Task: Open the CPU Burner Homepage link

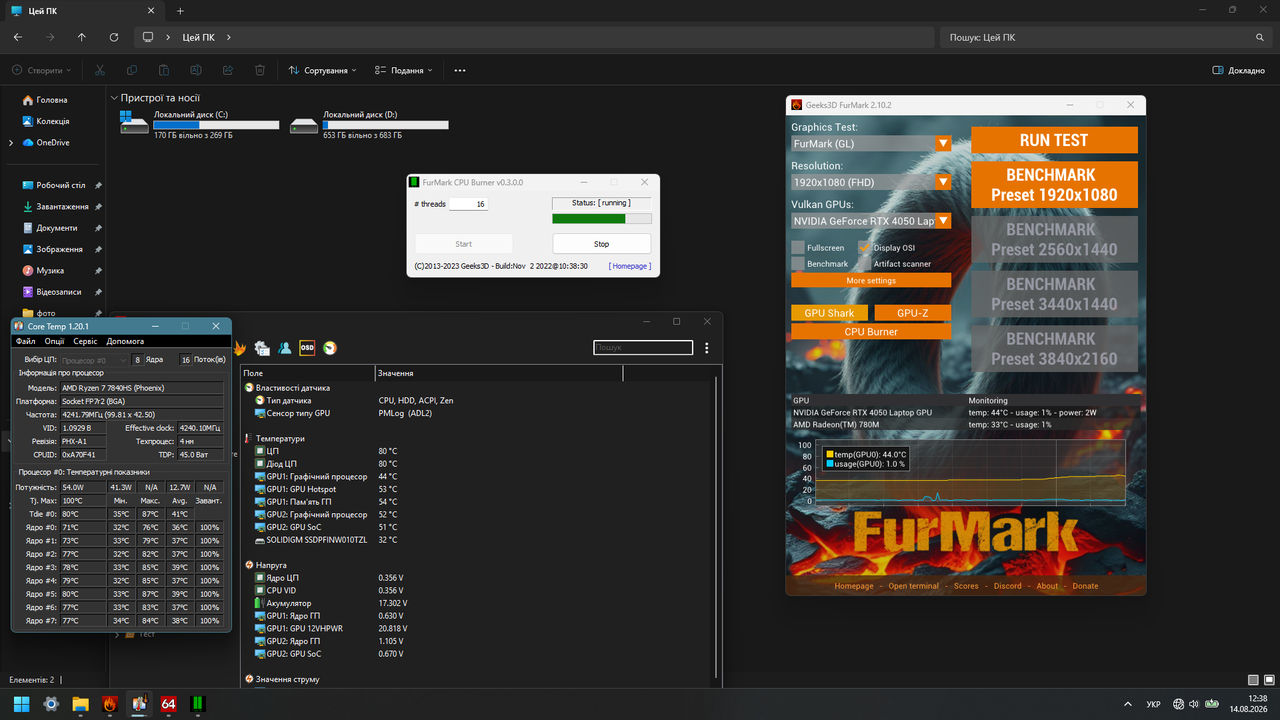Action: [x=630, y=266]
